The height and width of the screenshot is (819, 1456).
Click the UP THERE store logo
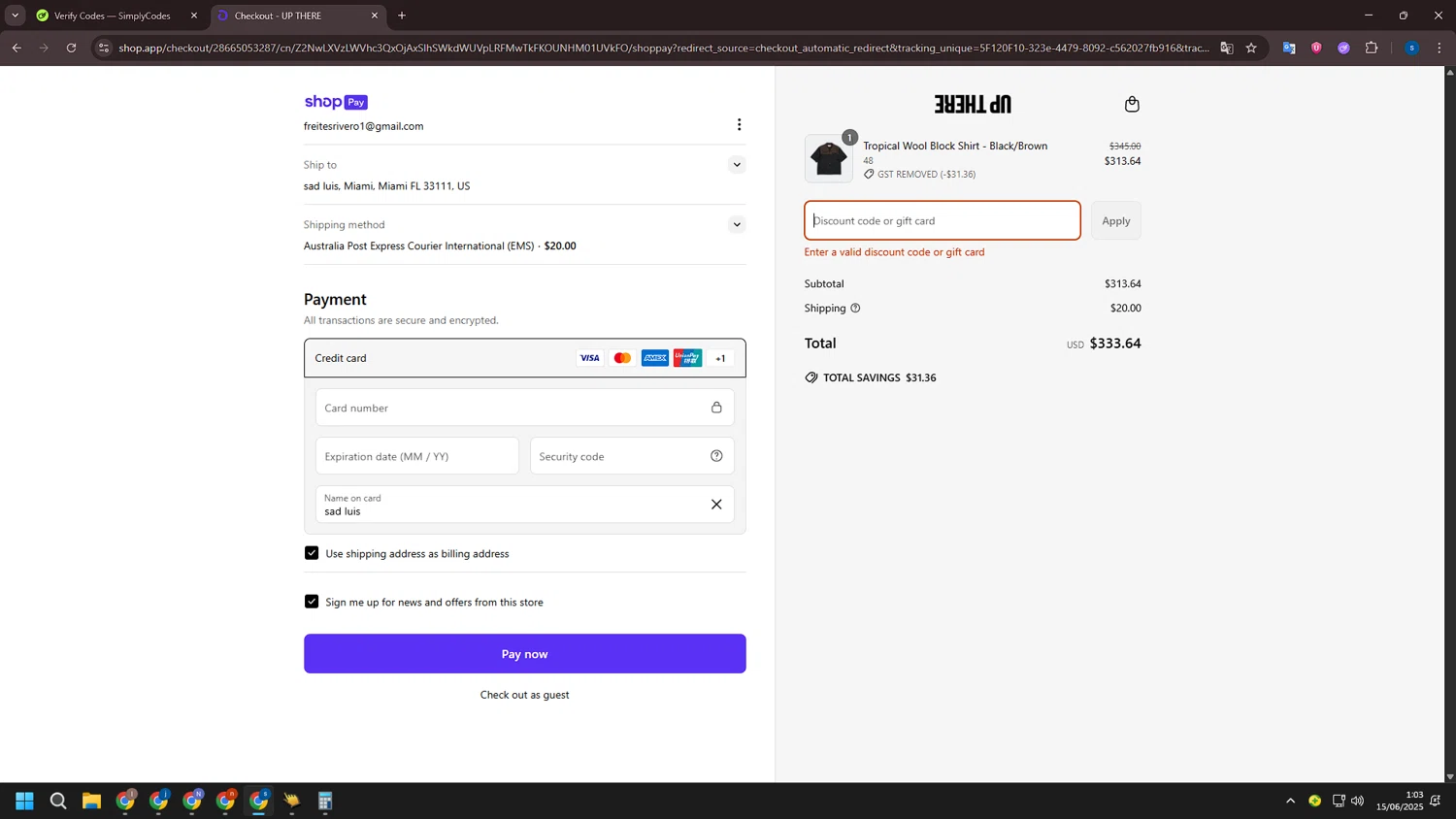click(x=973, y=104)
